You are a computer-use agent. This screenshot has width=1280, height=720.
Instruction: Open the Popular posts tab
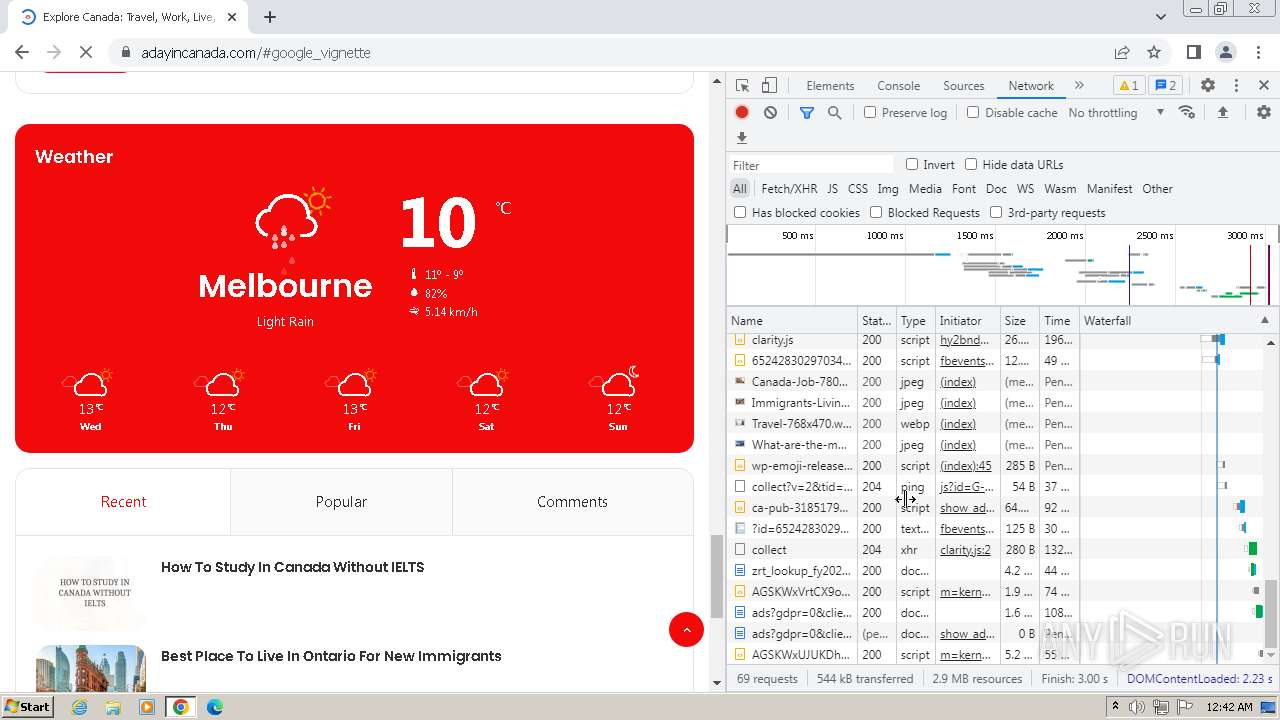(x=341, y=502)
